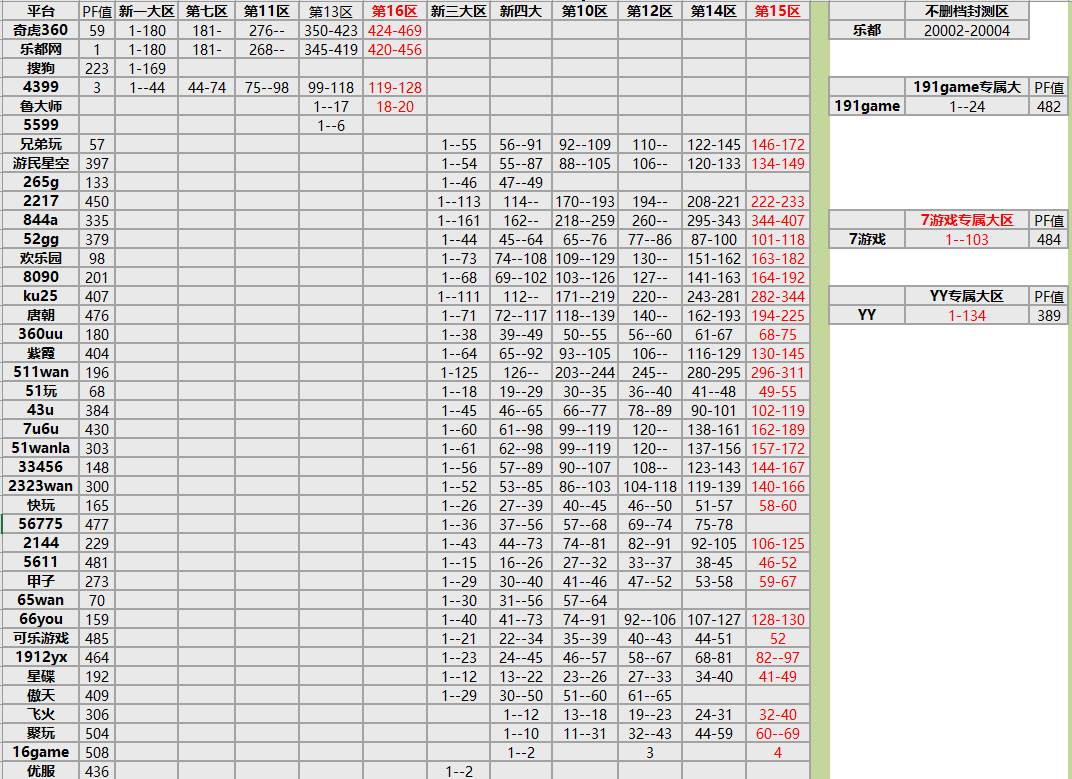Screen dimensions: 1072x779
Task: Select the 游民星空 platform cell
Action: [40, 163]
